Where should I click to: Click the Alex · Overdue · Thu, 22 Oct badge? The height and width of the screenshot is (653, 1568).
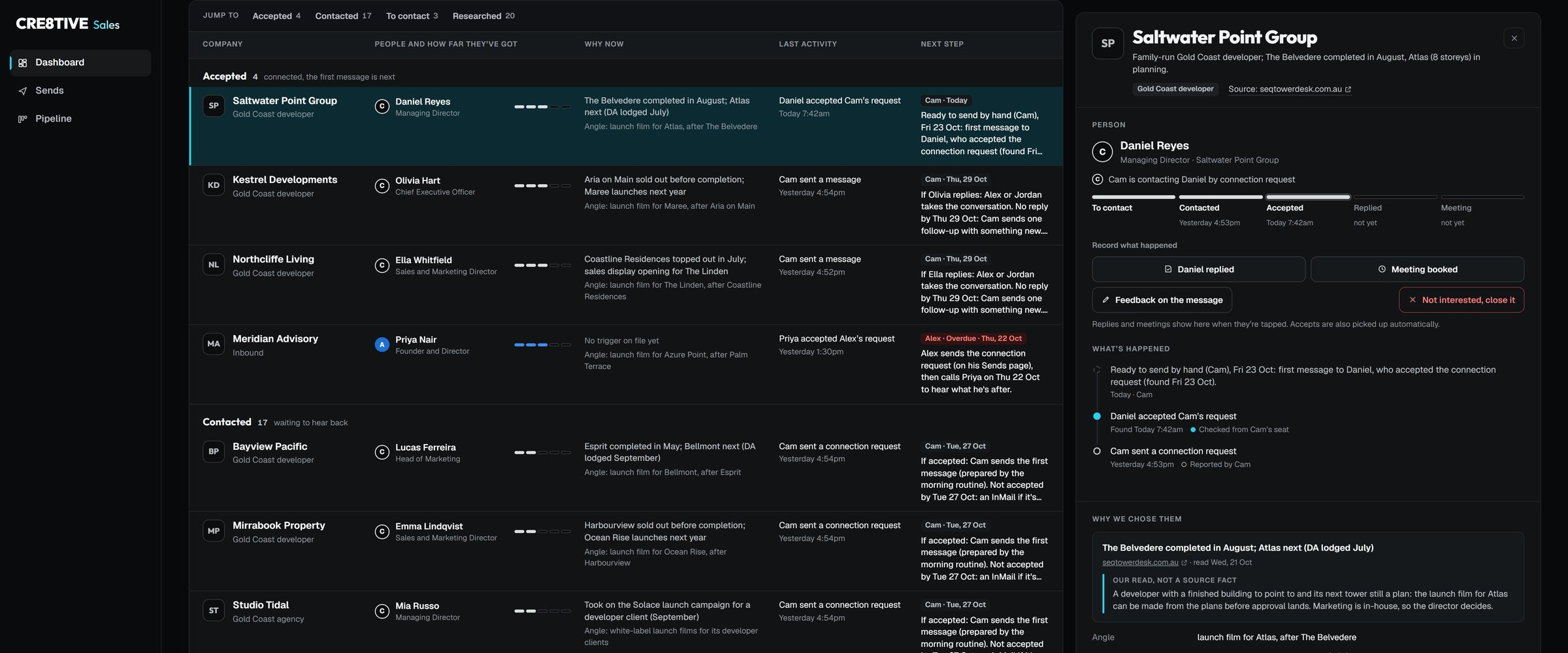973,339
